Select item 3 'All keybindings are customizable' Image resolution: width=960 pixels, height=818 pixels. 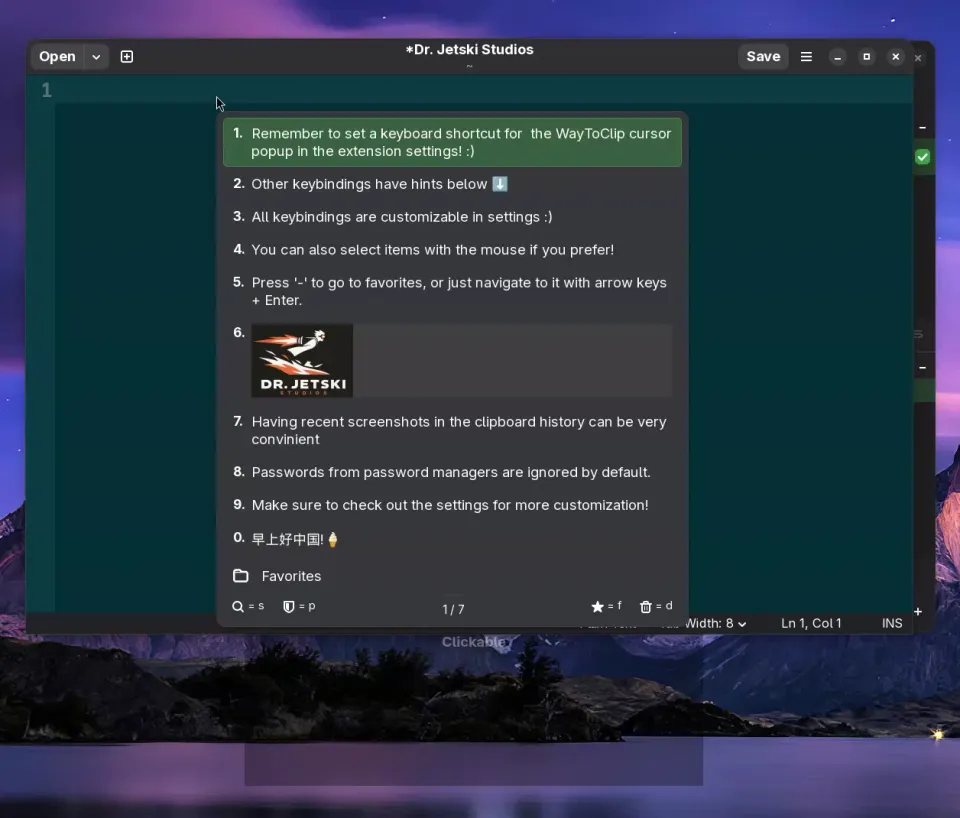coord(452,217)
